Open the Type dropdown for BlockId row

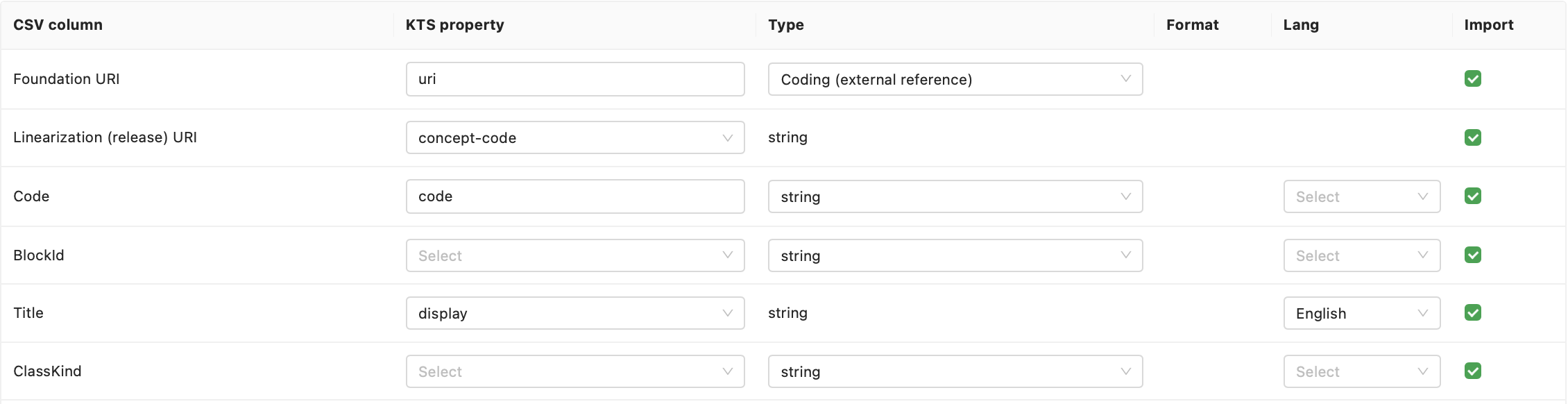tap(955, 255)
